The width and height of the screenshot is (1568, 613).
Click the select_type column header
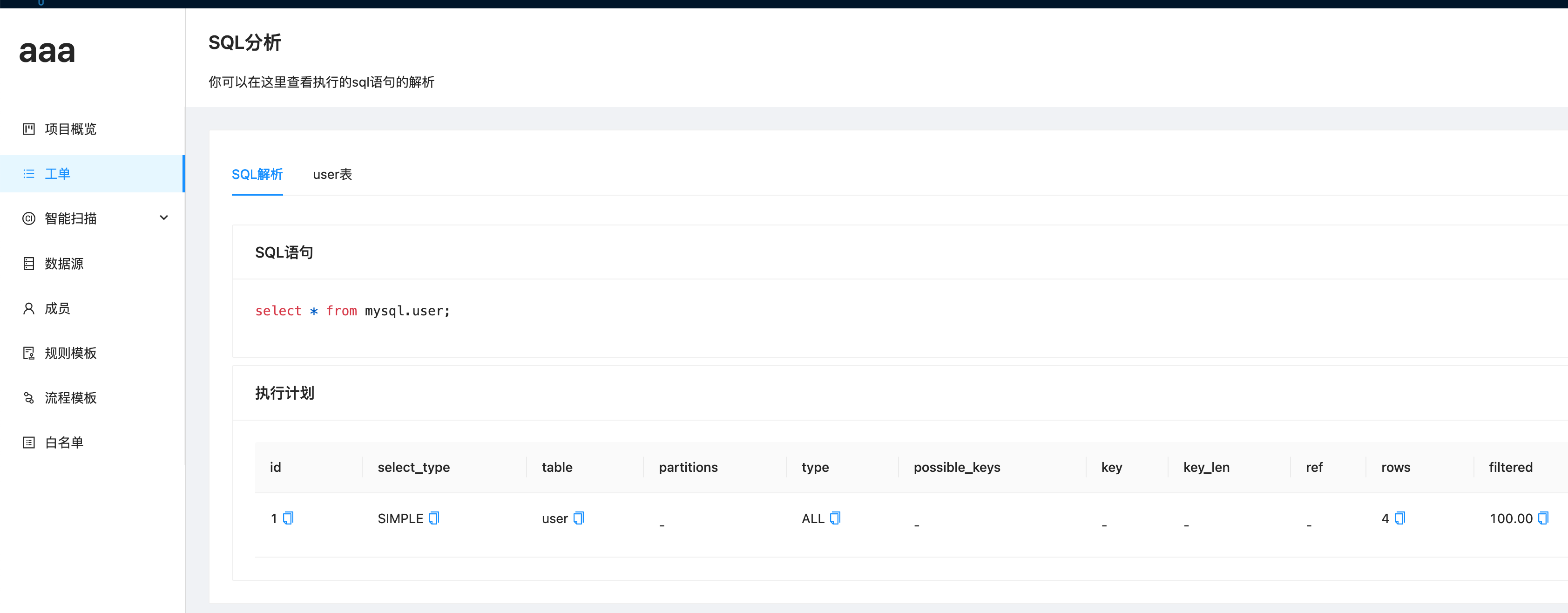pyautogui.click(x=413, y=468)
